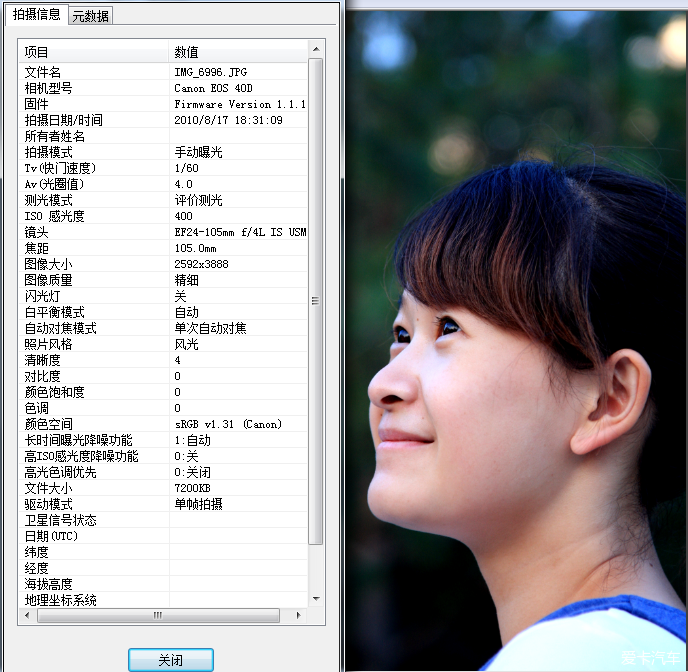Select the aperture value 4.0

coord(183,184)
